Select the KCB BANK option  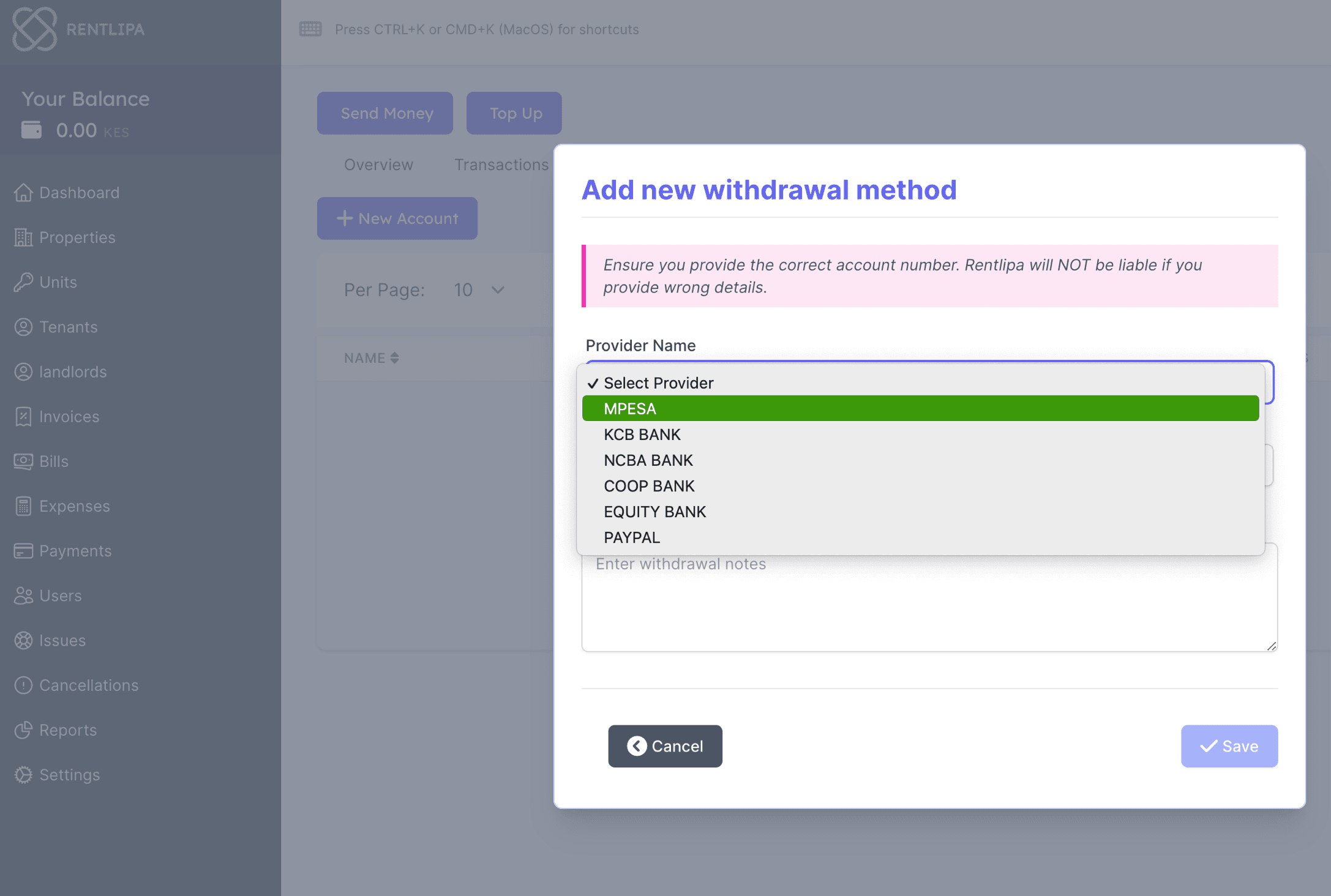pos(642,435)
